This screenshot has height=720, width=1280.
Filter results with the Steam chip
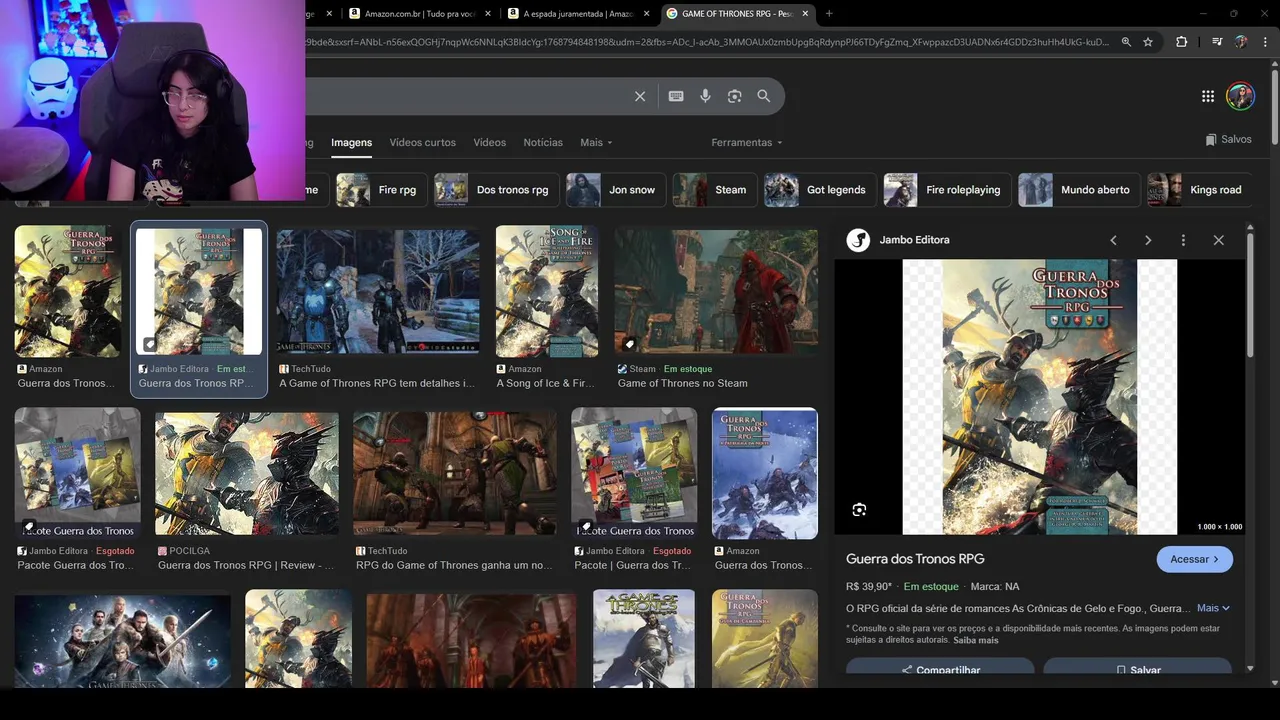(715, 190)
